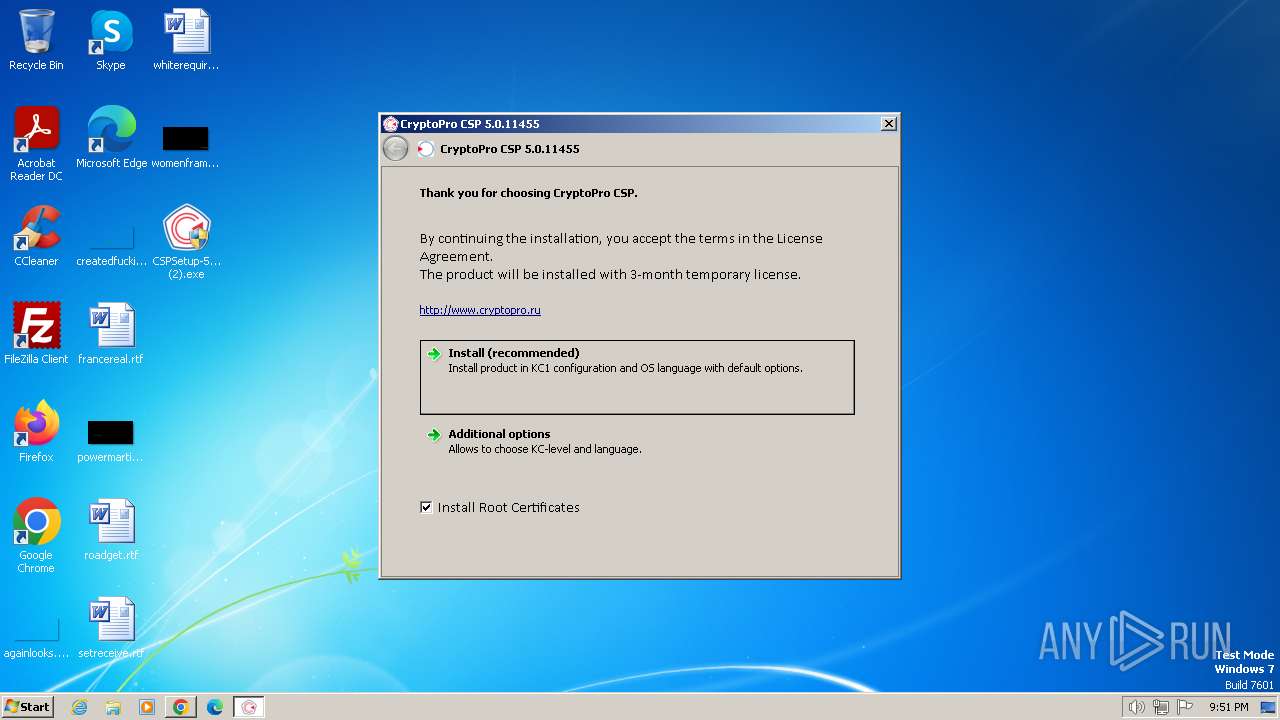Open roadget.rtf document
The image size is (1280, 720).
click(x=111, y=530)
